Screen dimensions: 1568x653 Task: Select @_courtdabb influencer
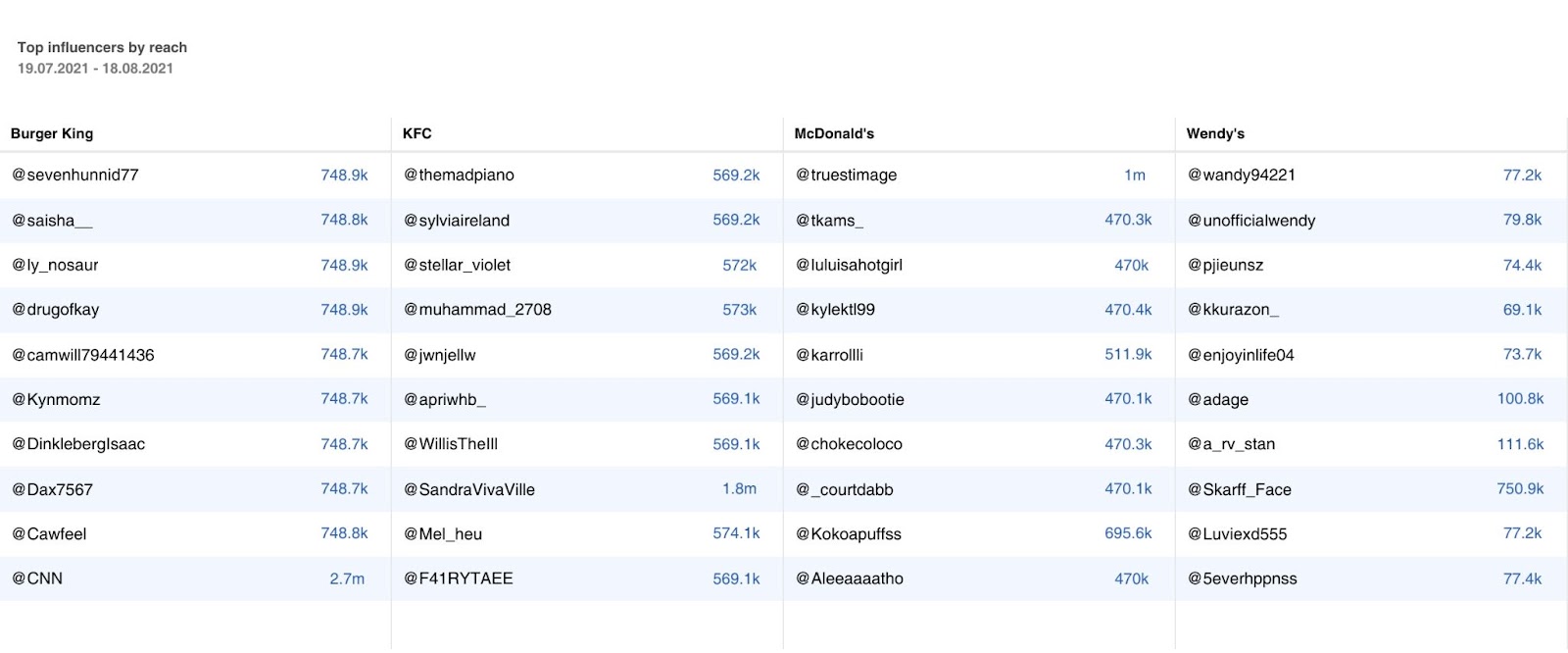point(845,489)
